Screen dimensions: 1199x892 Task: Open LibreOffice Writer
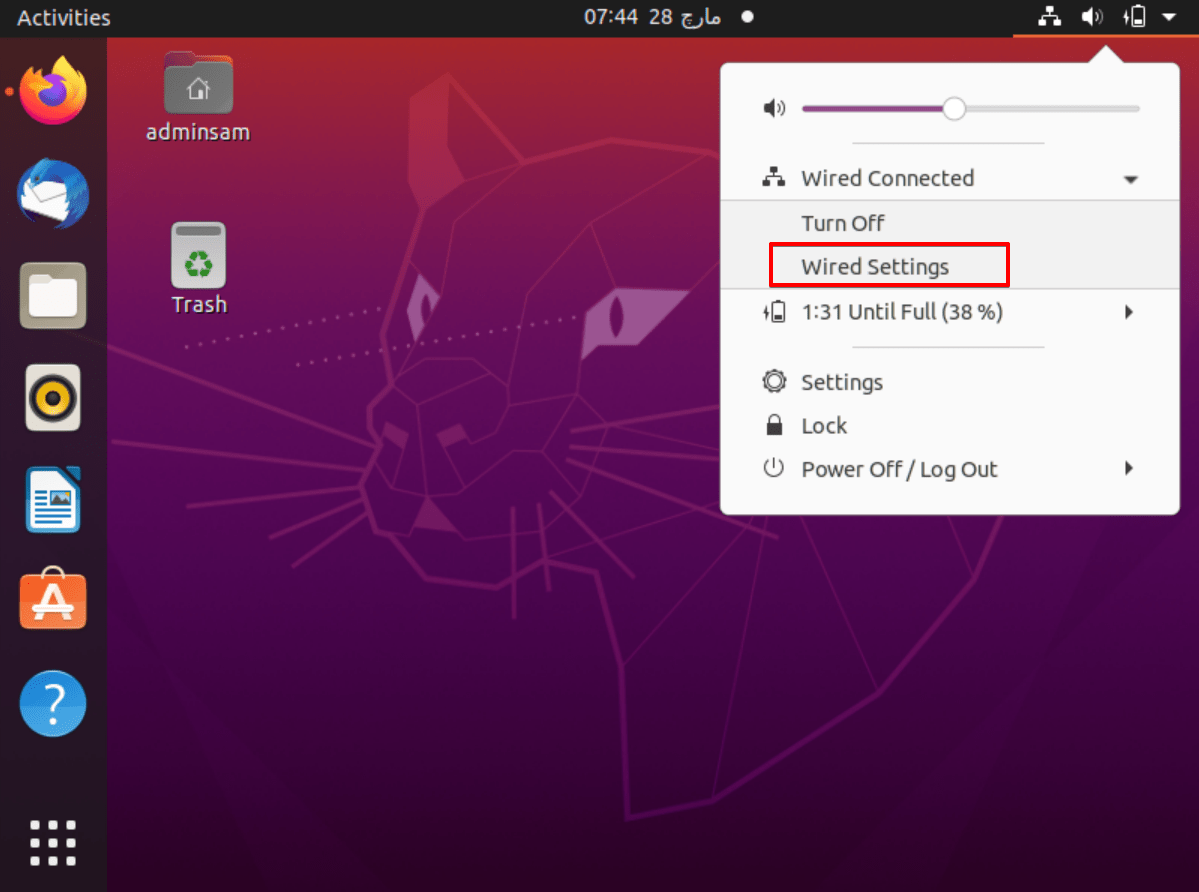point(52,499)
